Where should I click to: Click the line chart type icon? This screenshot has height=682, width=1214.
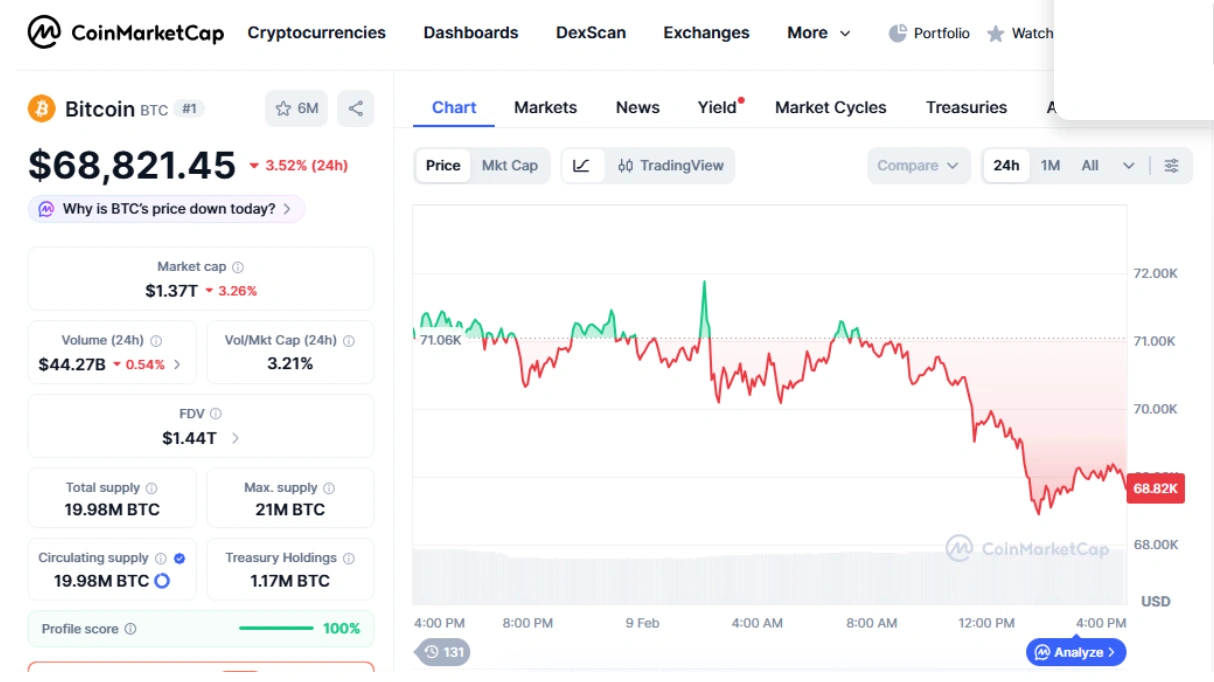582,166
